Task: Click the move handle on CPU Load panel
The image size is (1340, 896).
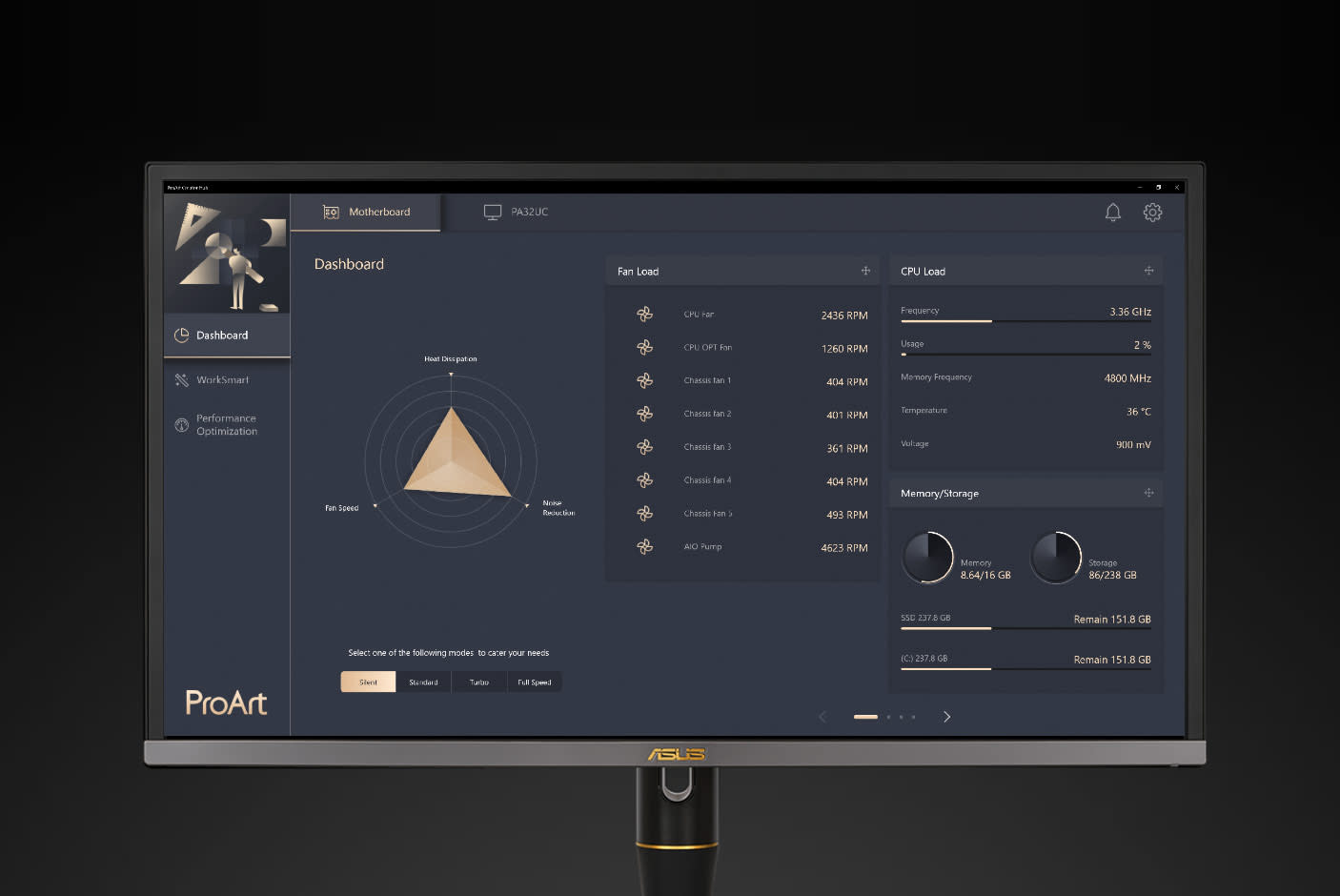Action: click(1148, 271)
